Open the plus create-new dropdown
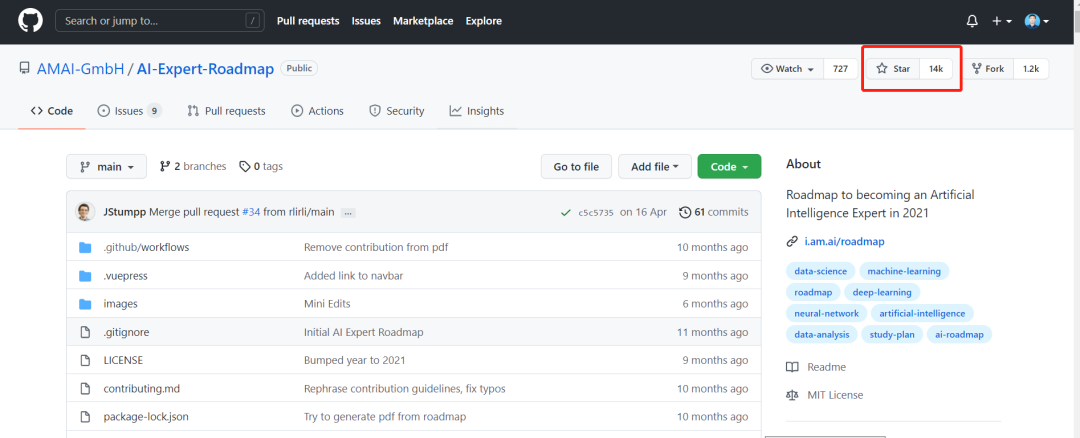Image resolution: width=1080 pixels, height=438 pixels. click(x=1001, y=21)
